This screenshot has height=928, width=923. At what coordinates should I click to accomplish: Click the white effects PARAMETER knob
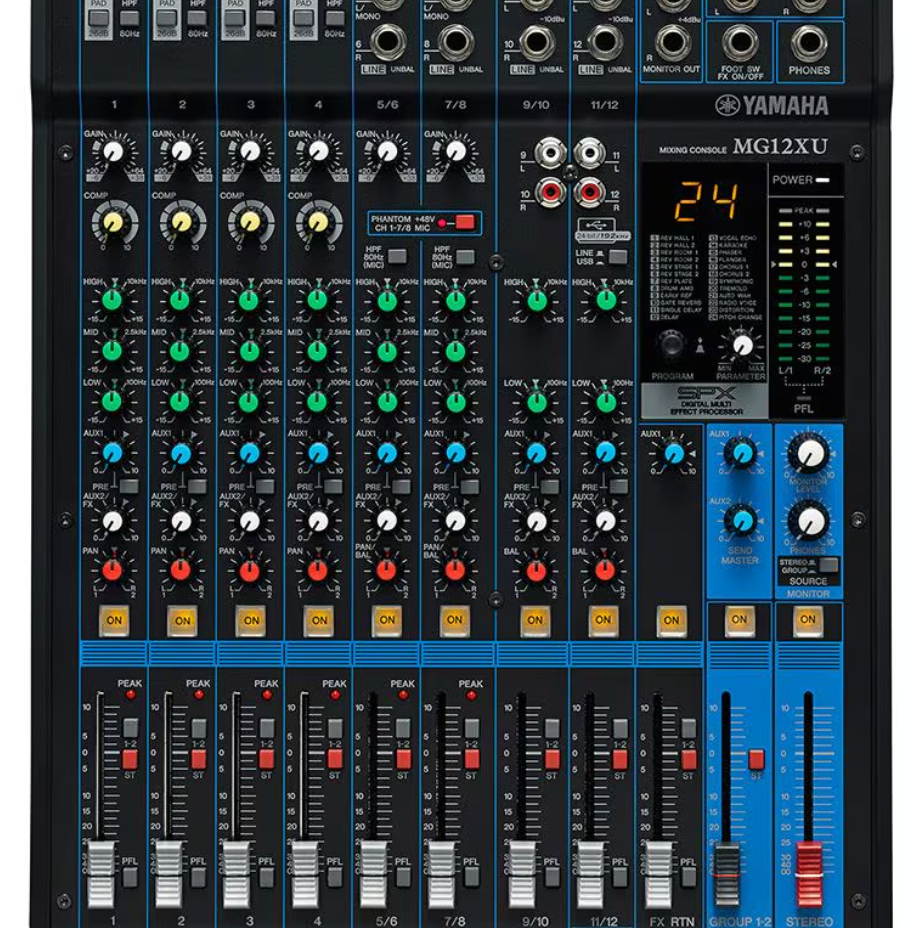(x=742, y=345)
